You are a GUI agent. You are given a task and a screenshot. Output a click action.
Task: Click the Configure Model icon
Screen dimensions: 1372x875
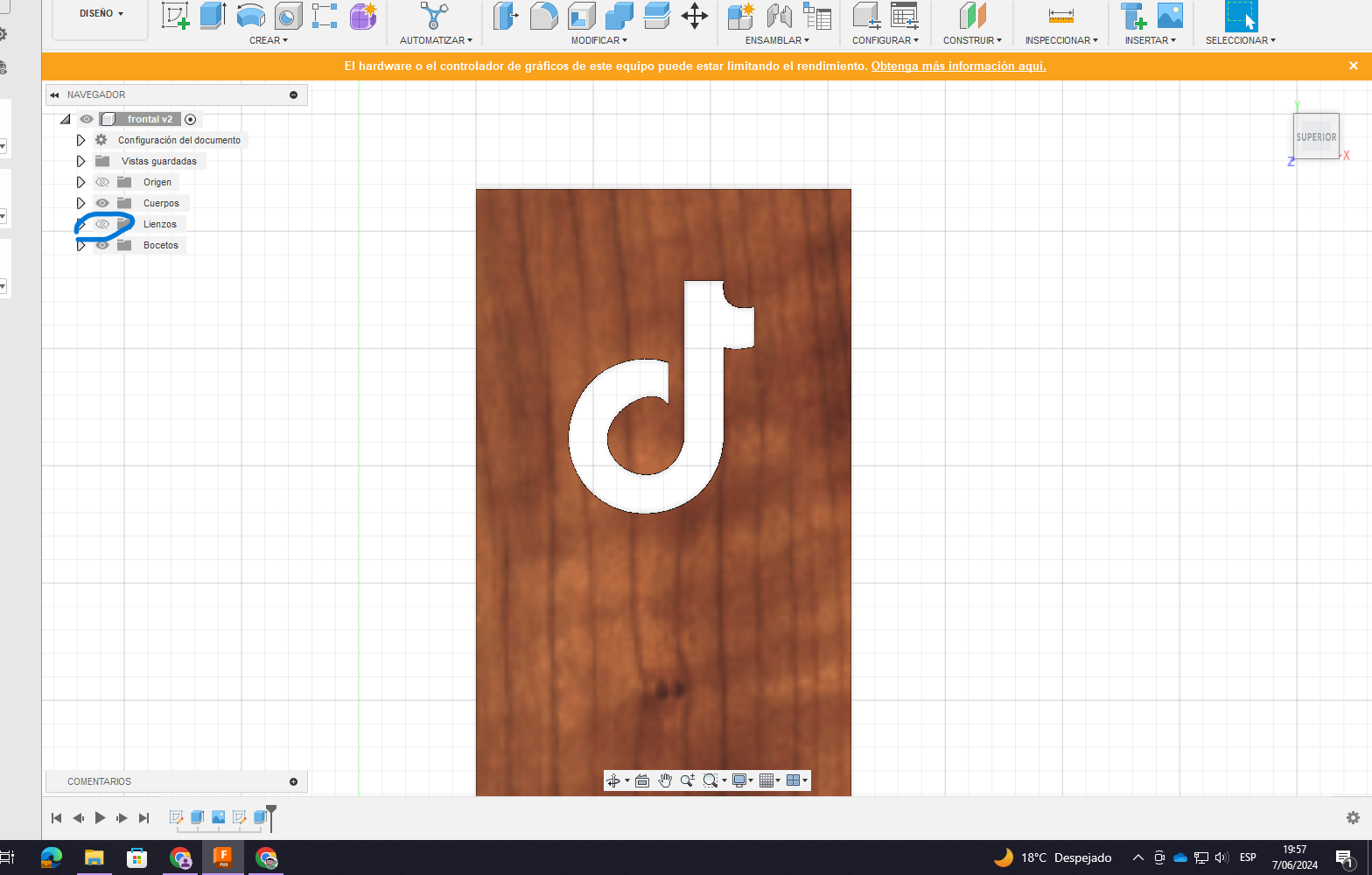click(866, 16)
